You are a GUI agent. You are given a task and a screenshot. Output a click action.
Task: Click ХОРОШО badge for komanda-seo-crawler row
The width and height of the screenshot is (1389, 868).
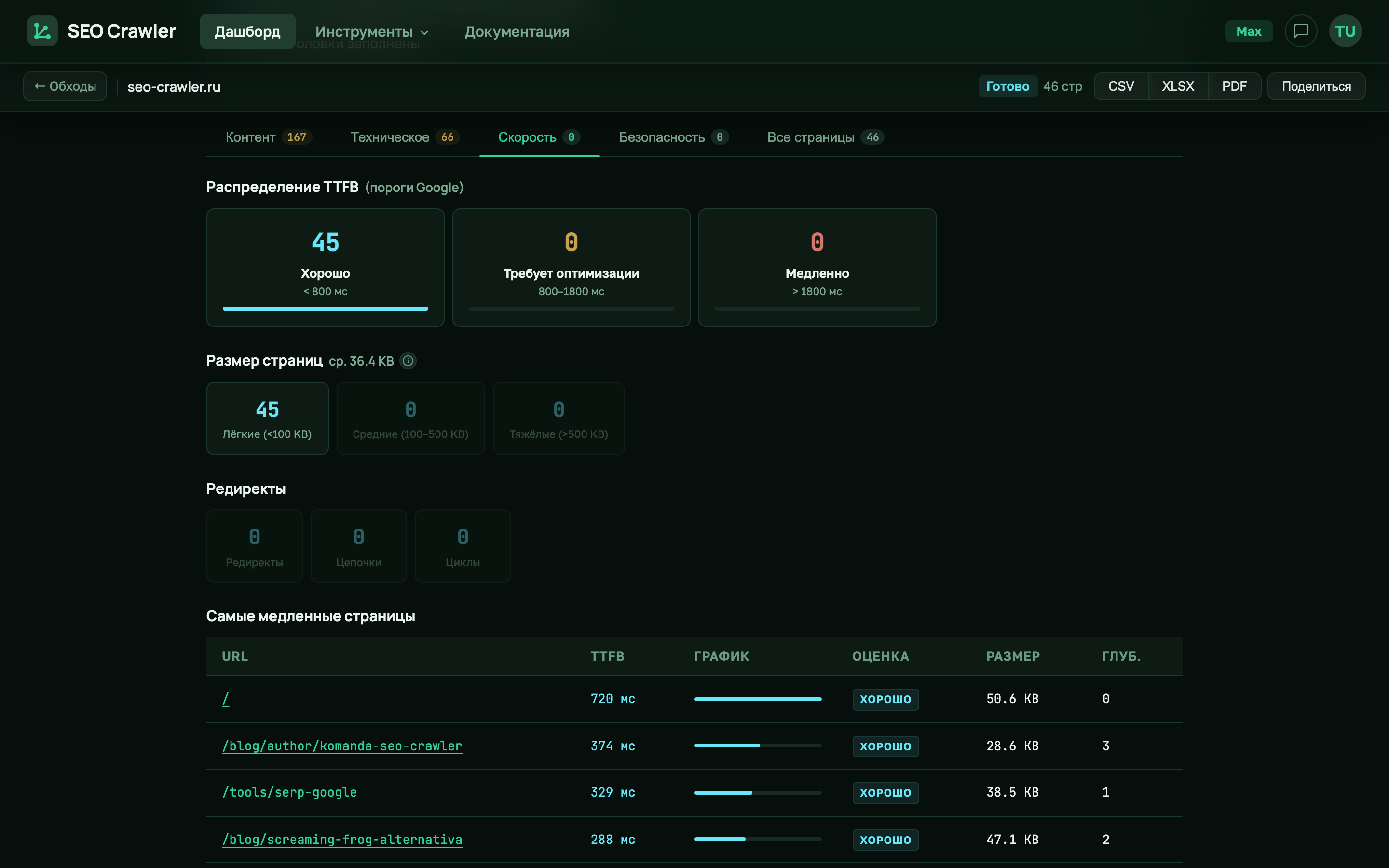pos(885,746)
